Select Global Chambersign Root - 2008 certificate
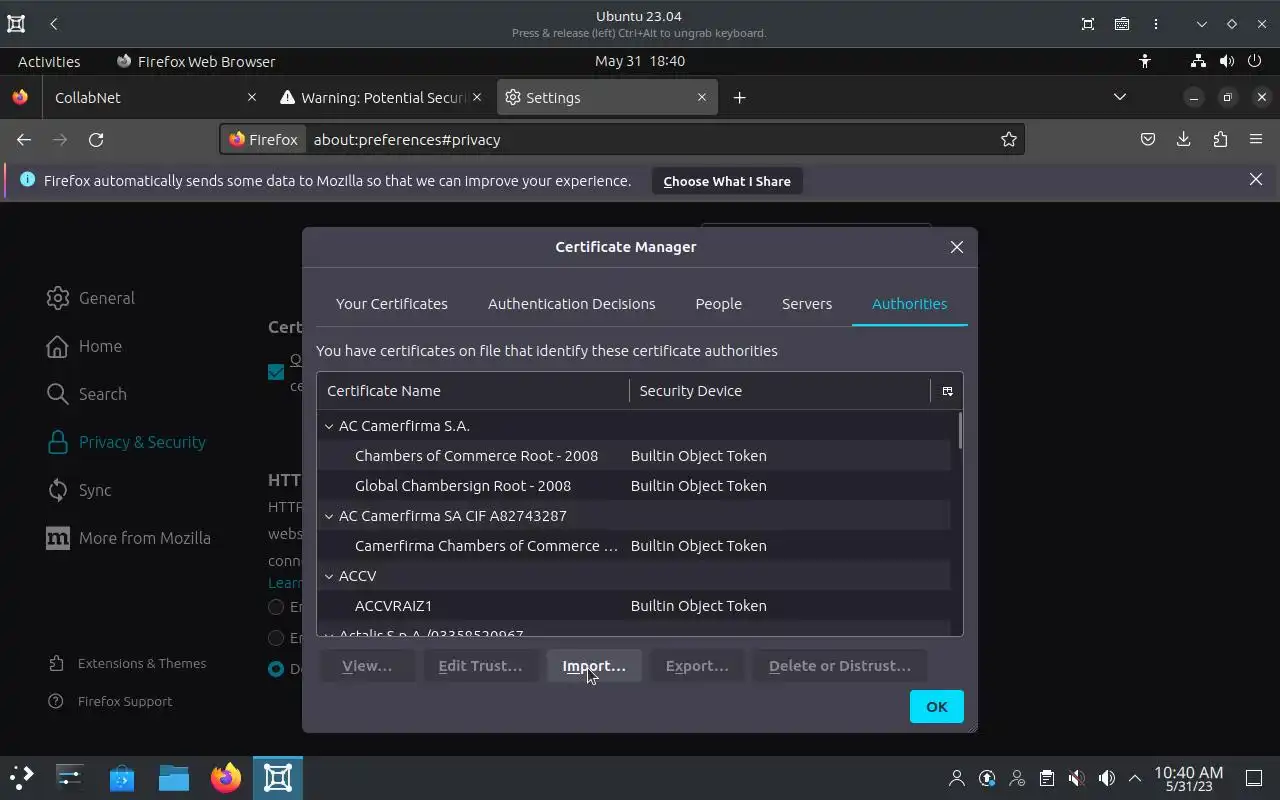 [x=634, y=486]
